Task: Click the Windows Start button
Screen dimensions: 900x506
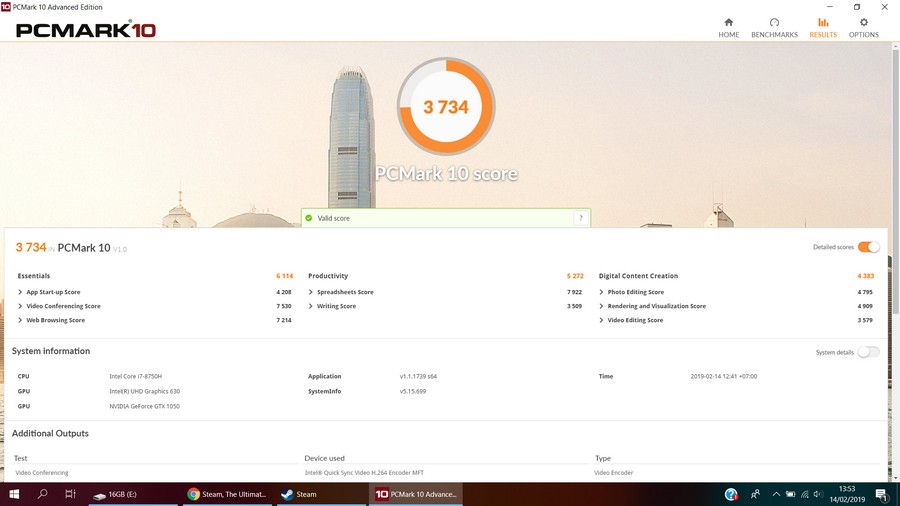Action: click(15, 494)
